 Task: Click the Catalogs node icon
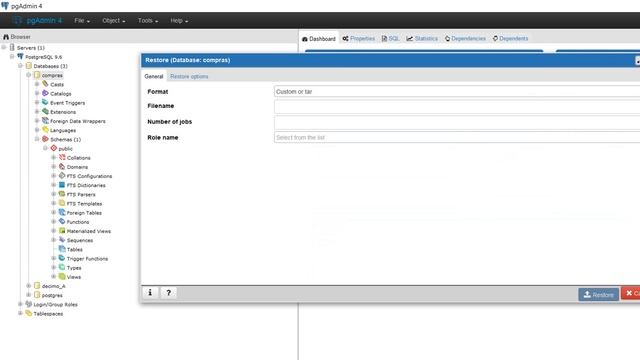(45, 93)
